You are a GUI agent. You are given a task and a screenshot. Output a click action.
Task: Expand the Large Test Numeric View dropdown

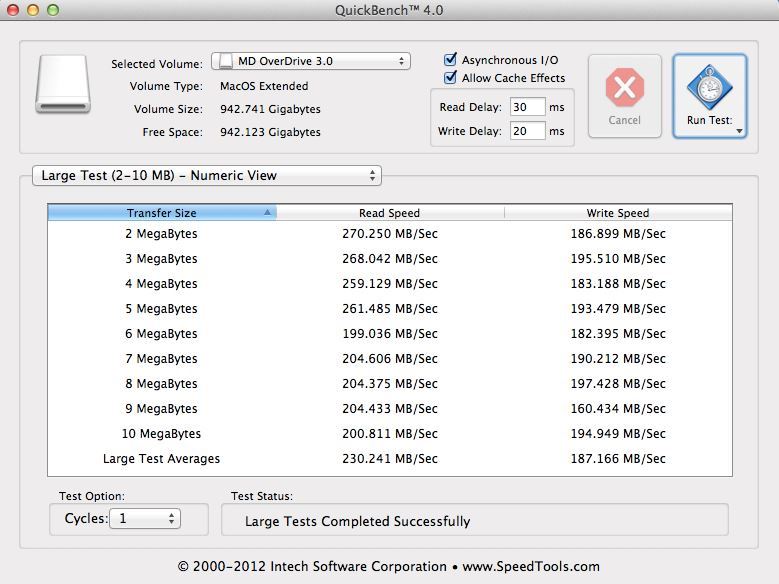click(206, 176)
